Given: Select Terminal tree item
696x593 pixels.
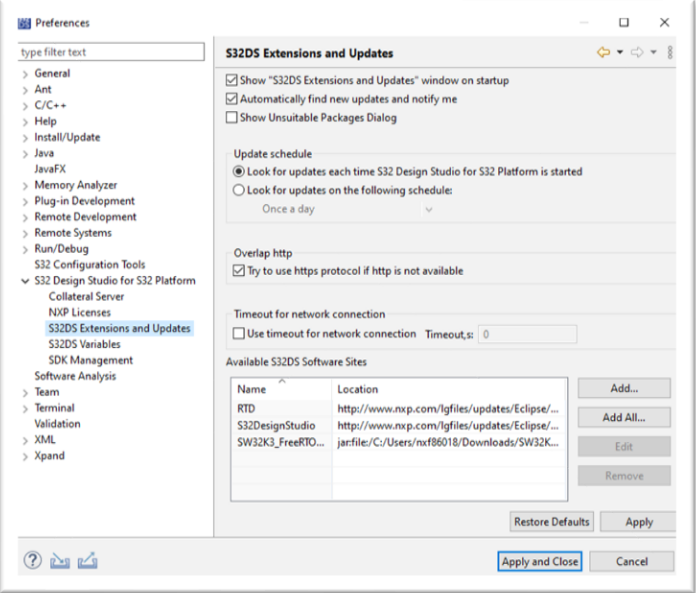Looking at the screenshot, I should tap(54, 408).
